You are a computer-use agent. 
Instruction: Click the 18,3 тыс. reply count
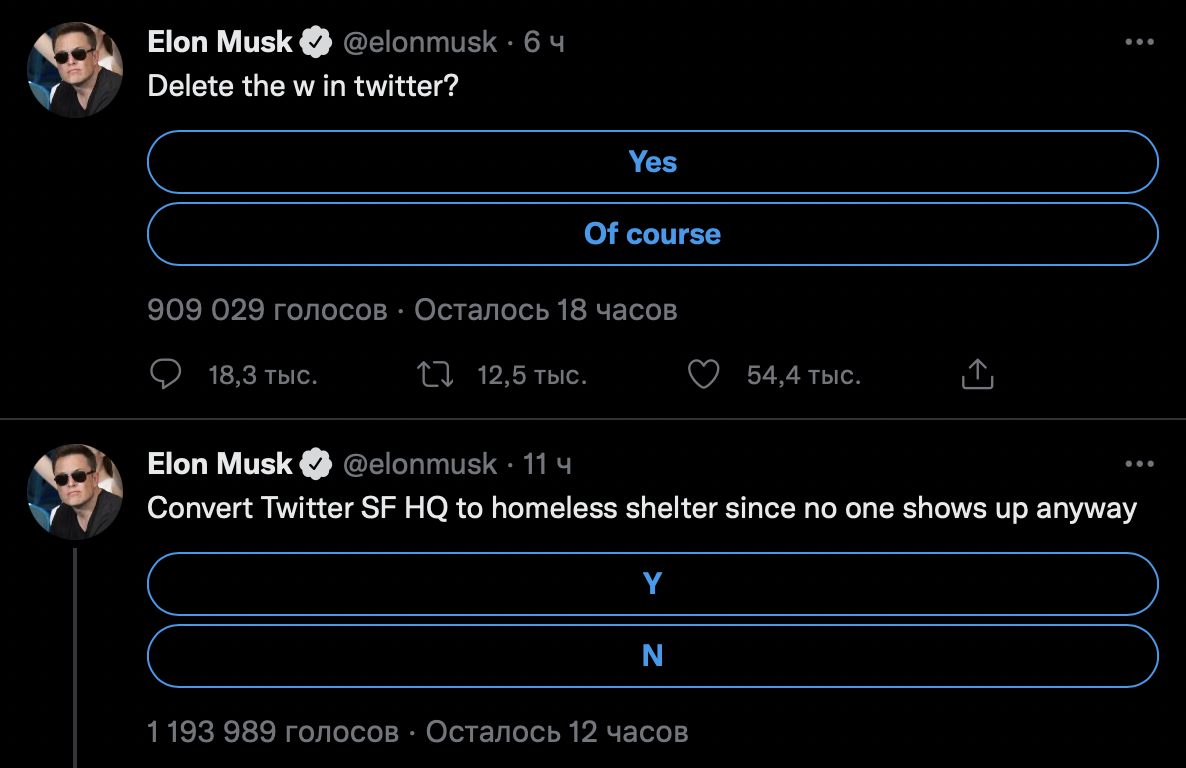pos(262,376)
